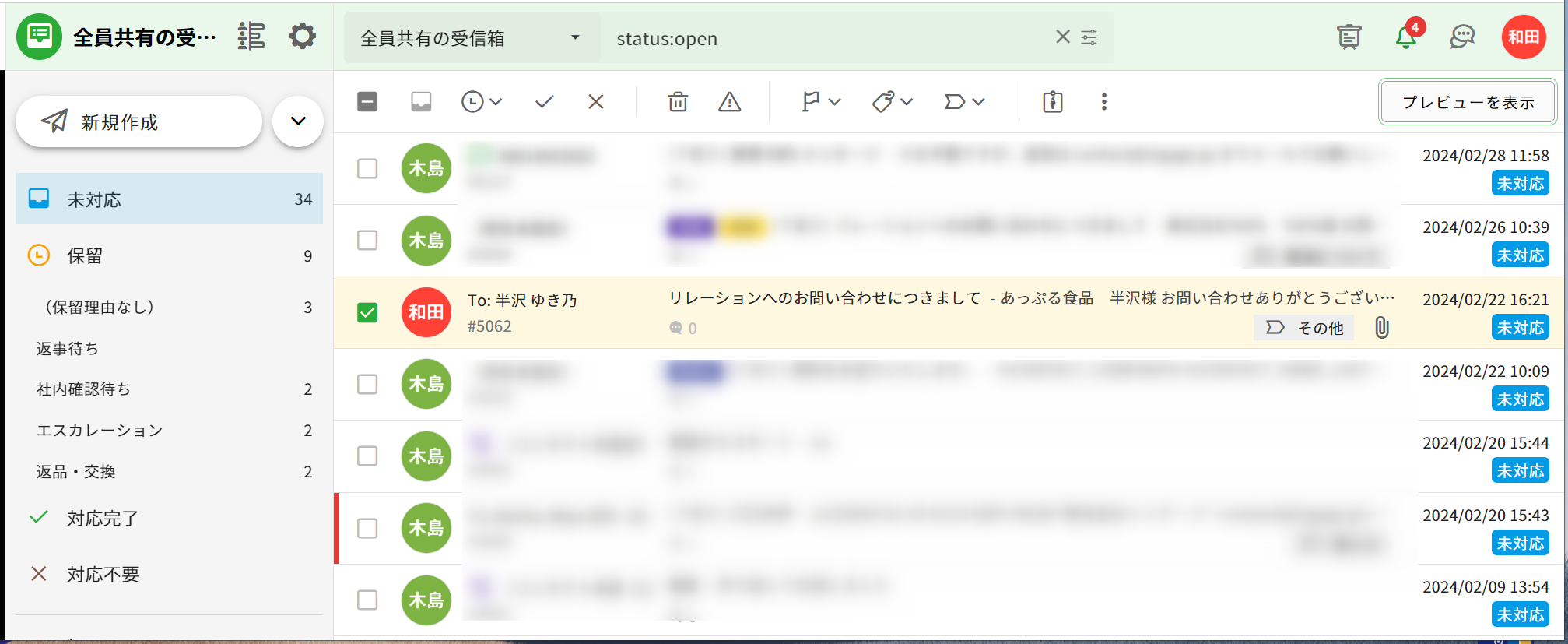Click the three-dot more options icon
This screenshot has width=1568, height=644.
[x=1103, y=102]
